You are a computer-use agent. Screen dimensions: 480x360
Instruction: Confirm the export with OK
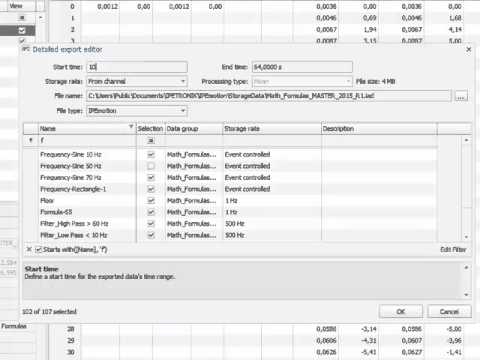point(401,311)
